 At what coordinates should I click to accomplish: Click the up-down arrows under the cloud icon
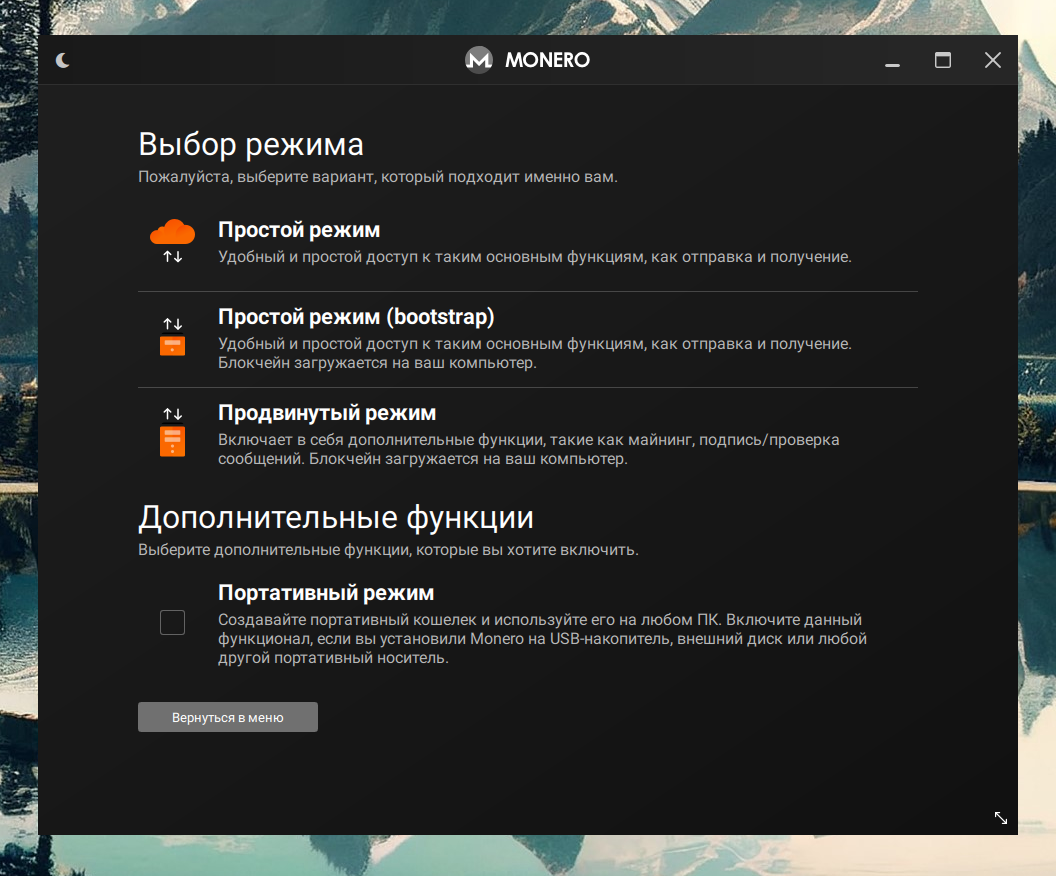tap(172, 256)
